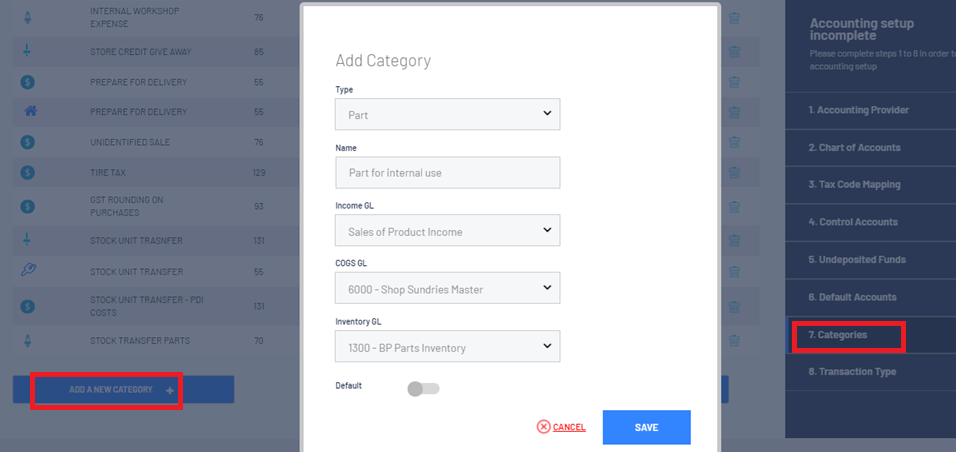Image resolution: width=956 pixels, height=452 pixels.
Task: Click Add A New Category button
Action: [x=122, y=390]
